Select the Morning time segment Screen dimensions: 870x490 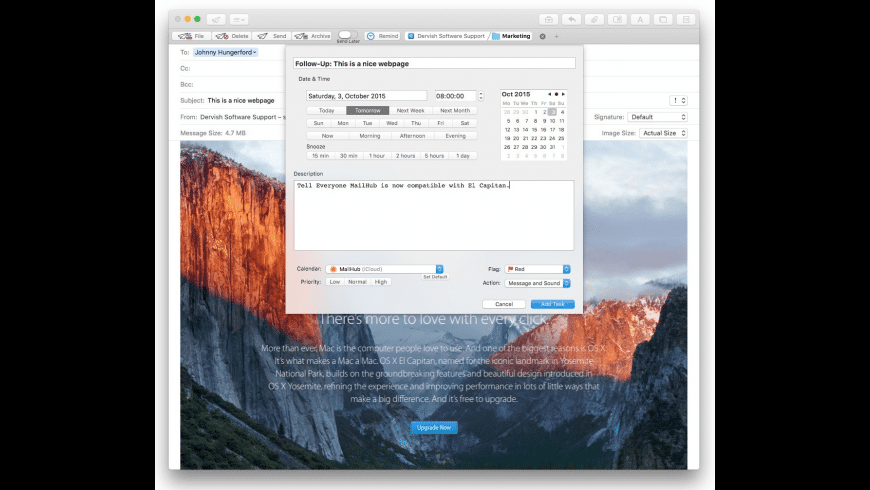370,136
